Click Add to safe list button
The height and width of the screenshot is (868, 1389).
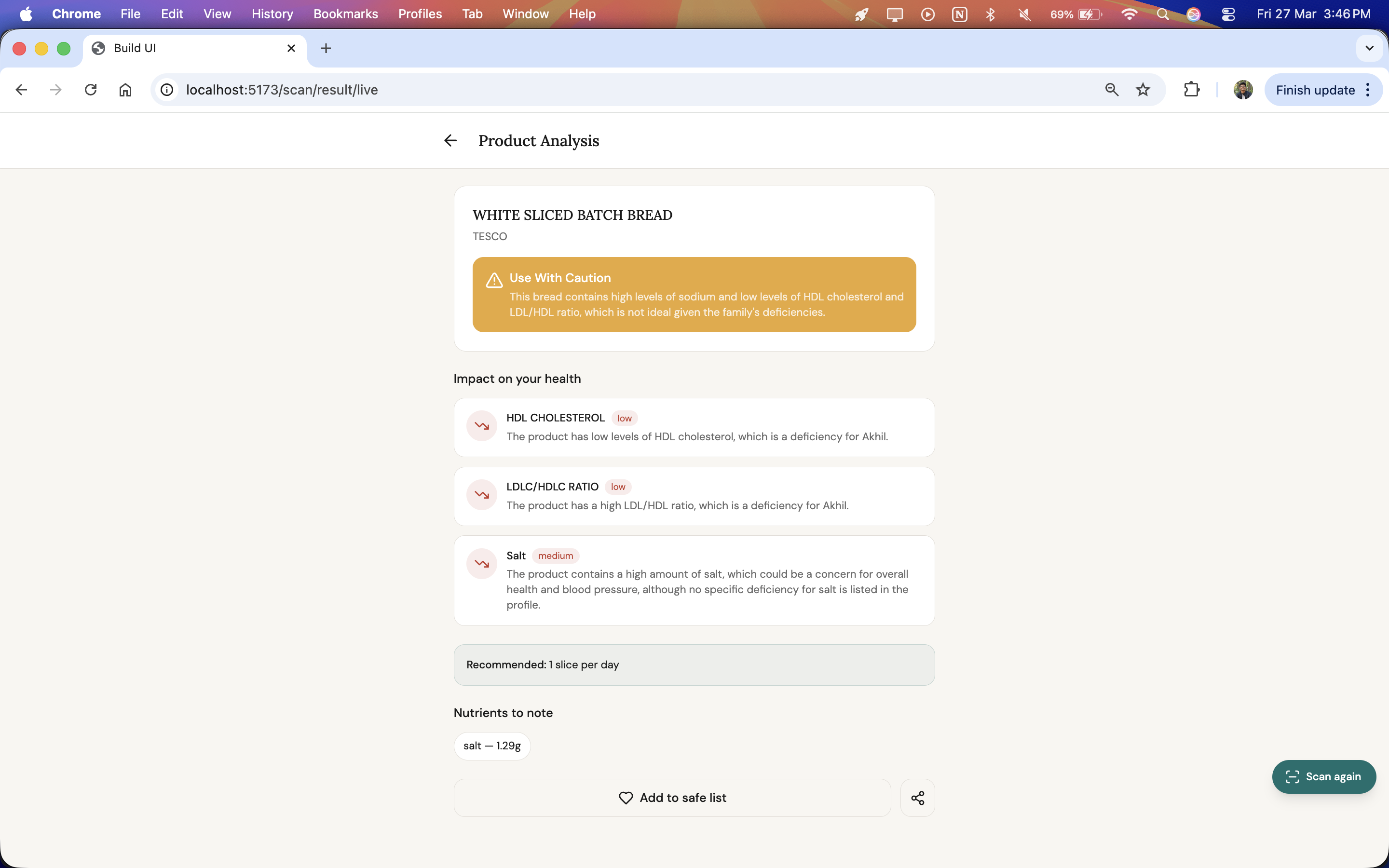[672, 798]
